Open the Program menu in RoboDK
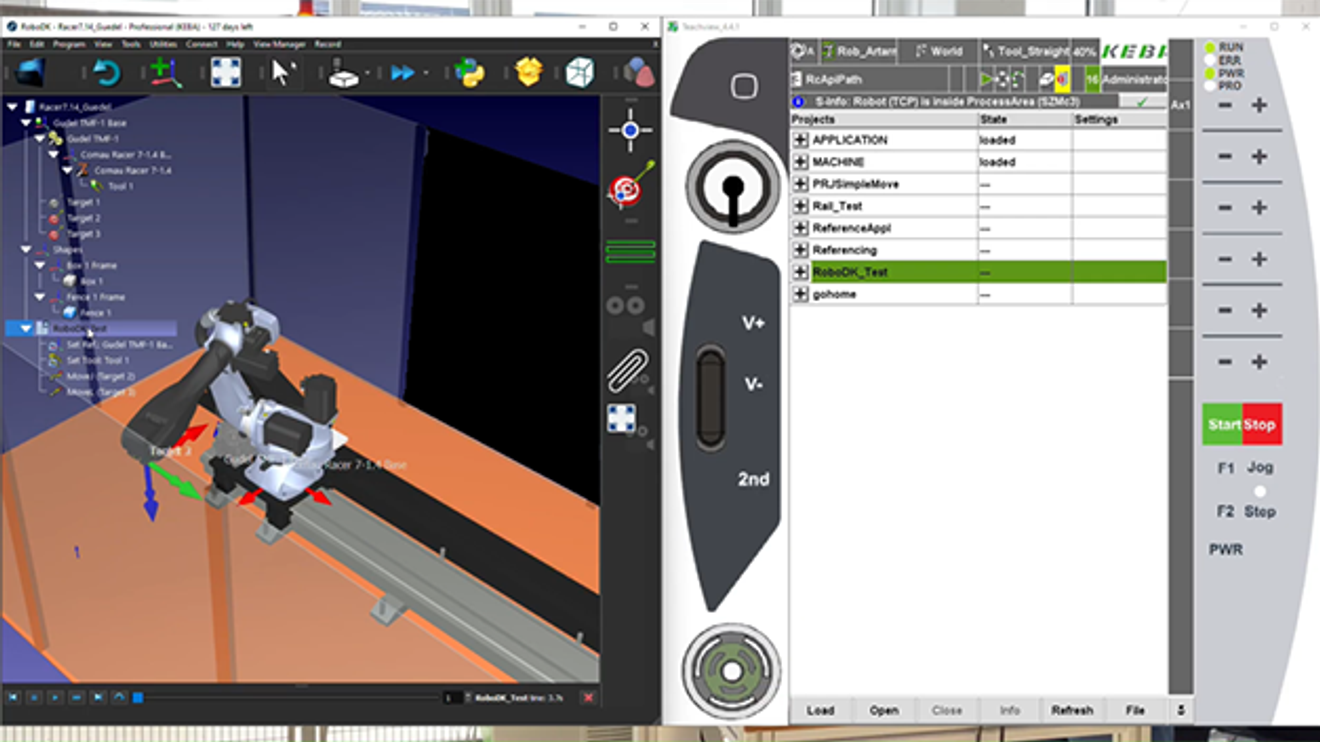This screenshot has height=742, width=1320. tap(69, 44)
